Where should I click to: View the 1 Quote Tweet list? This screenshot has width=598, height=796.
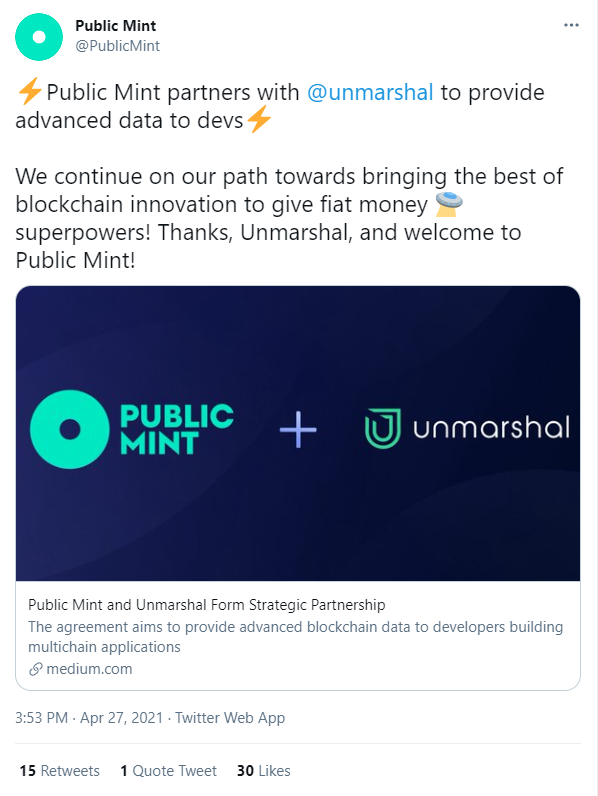pyautogui.click(x=168, y=771)
